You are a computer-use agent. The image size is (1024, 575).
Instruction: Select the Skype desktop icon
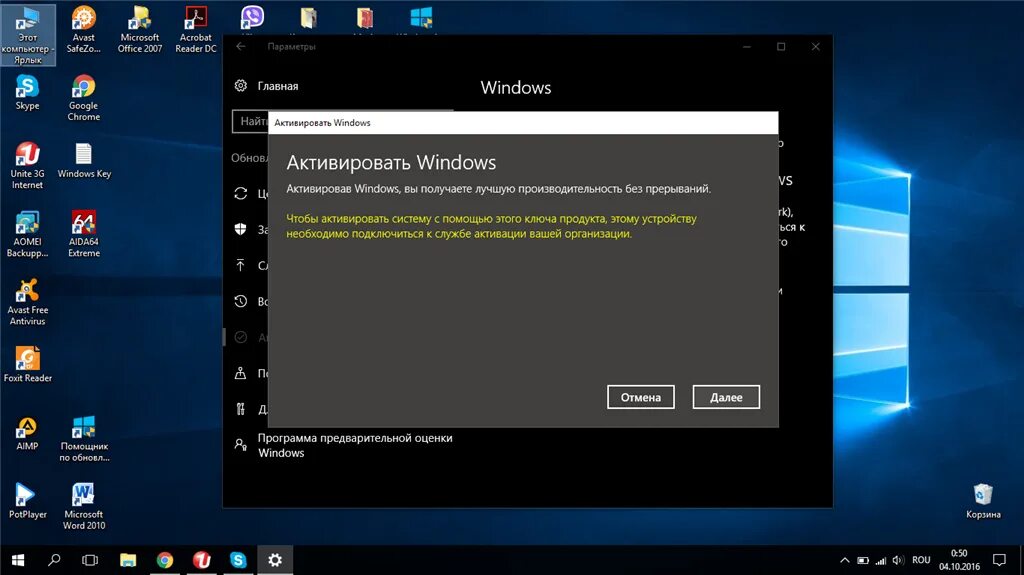[x=27, y=92]
